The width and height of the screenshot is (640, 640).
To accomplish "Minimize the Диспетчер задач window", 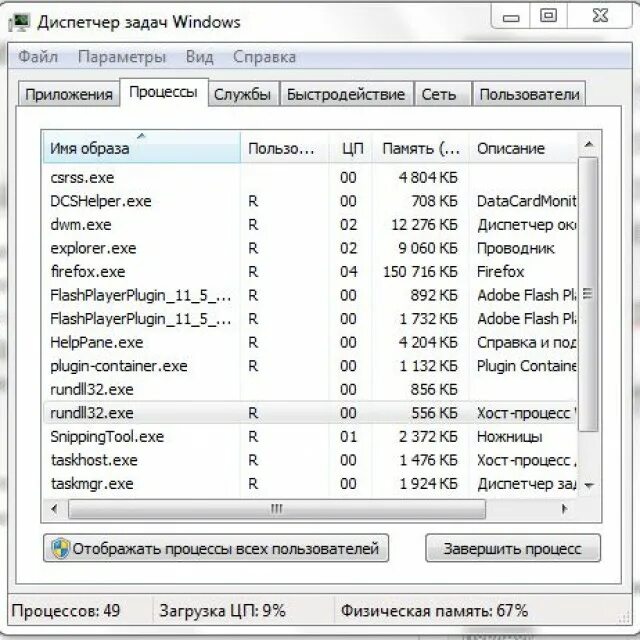I will 511,18.
